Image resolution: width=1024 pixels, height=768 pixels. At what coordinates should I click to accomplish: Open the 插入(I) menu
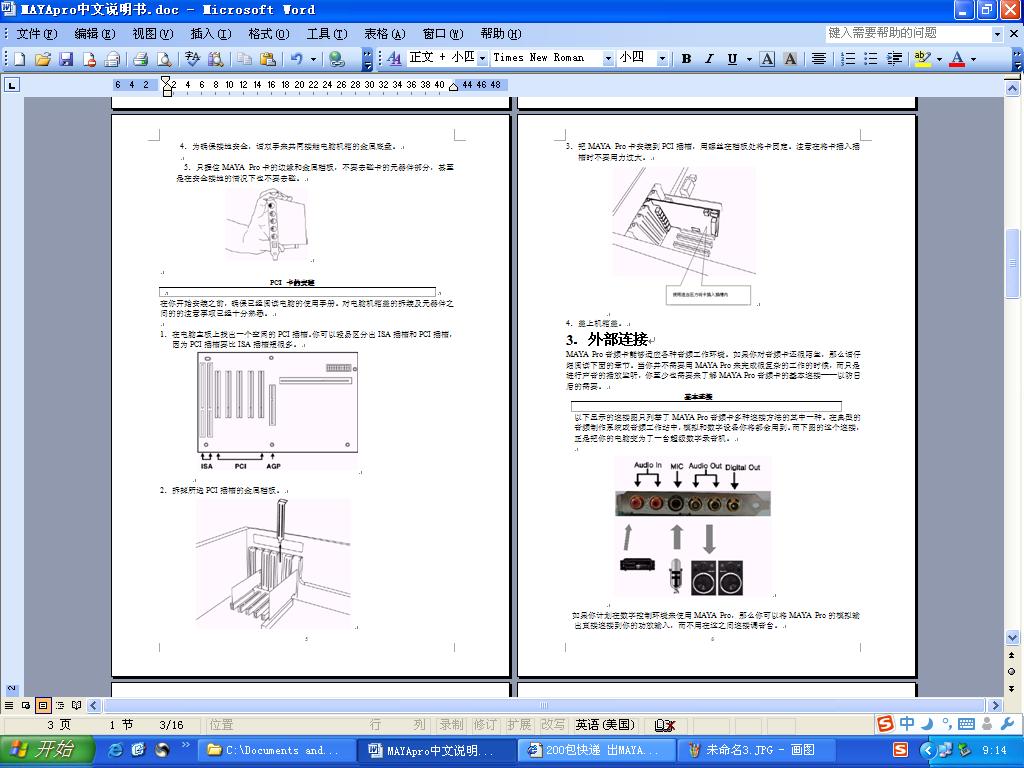[211, 34]
